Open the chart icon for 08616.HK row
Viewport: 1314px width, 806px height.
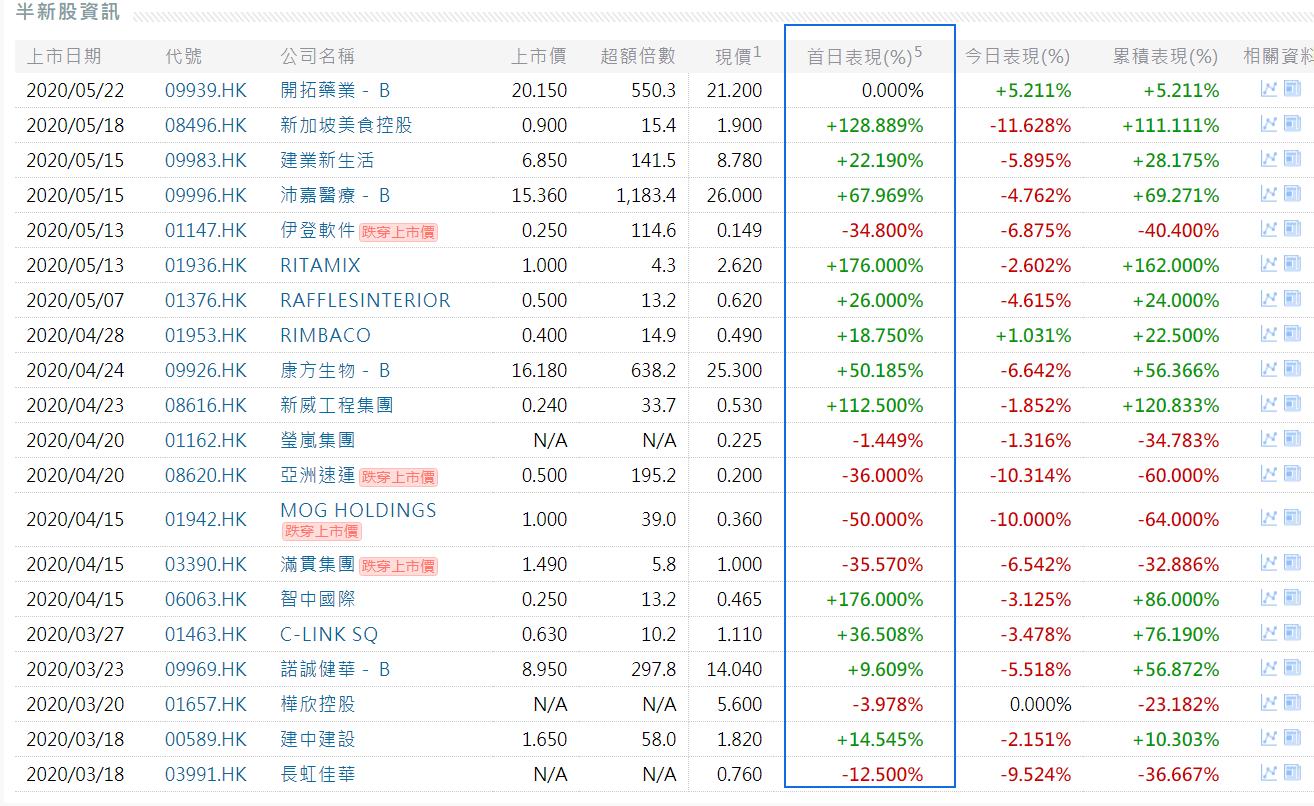[1269, 404]
